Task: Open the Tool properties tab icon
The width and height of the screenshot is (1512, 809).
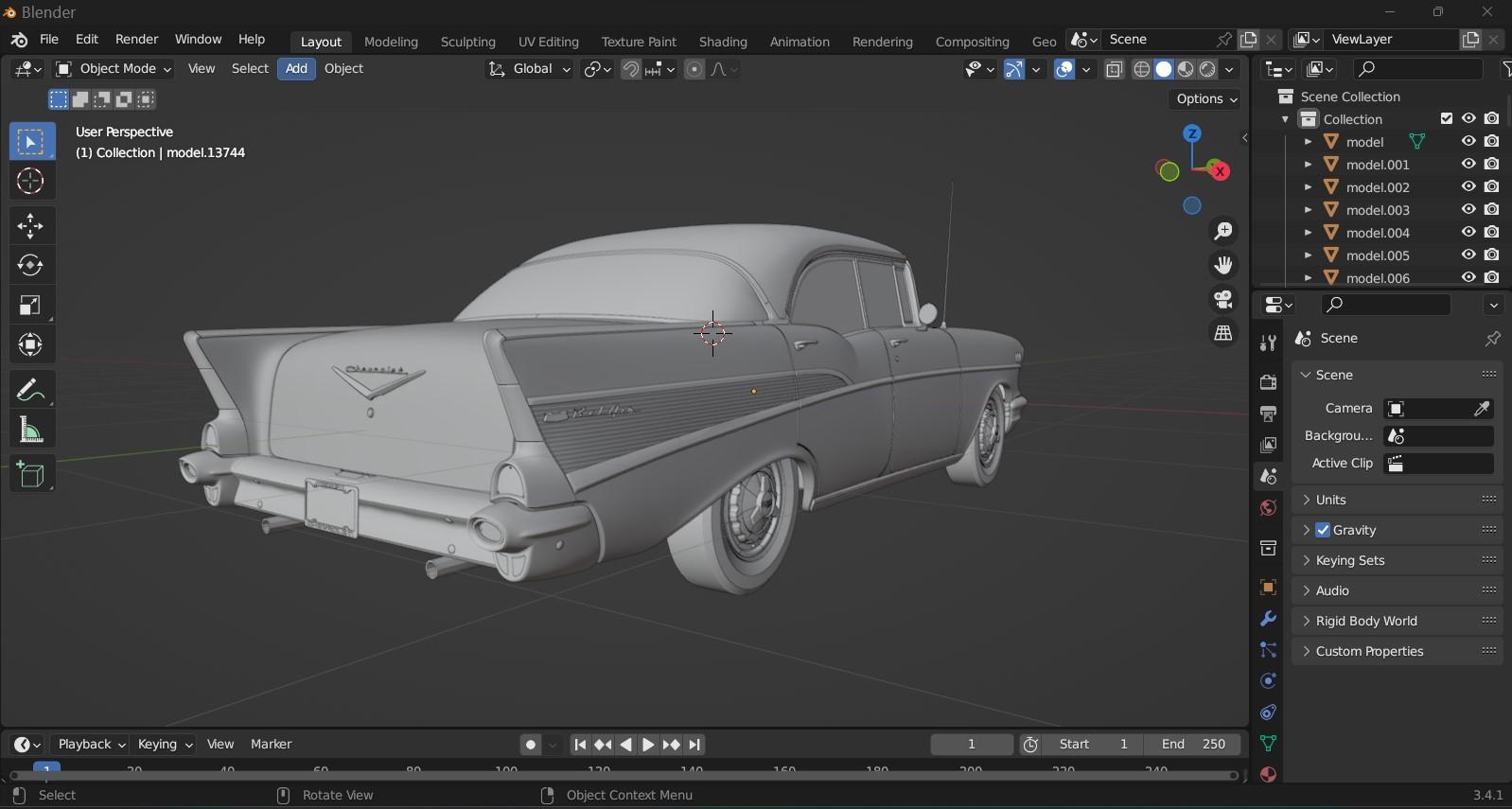Action: coord(1269,344)
